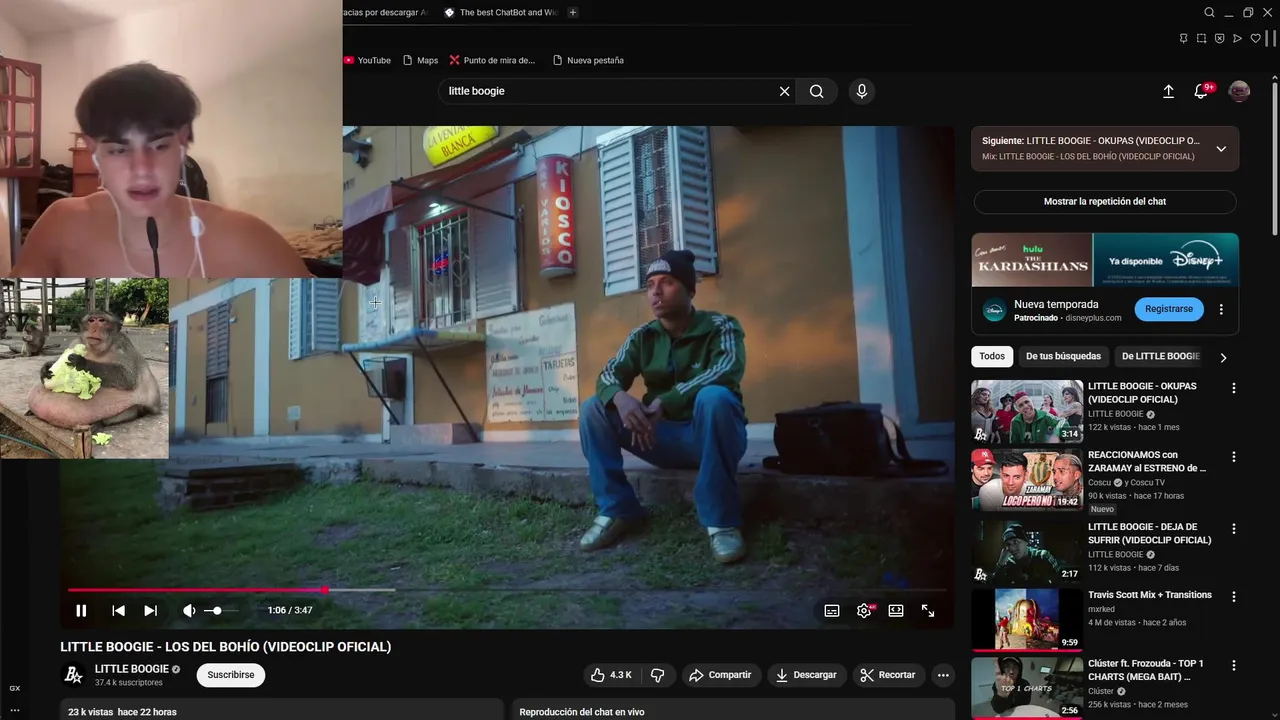Viewport: 1280px width, 720px height.
Task: Open the ad blocker shield icon
Action: [x=1220, y=38]
